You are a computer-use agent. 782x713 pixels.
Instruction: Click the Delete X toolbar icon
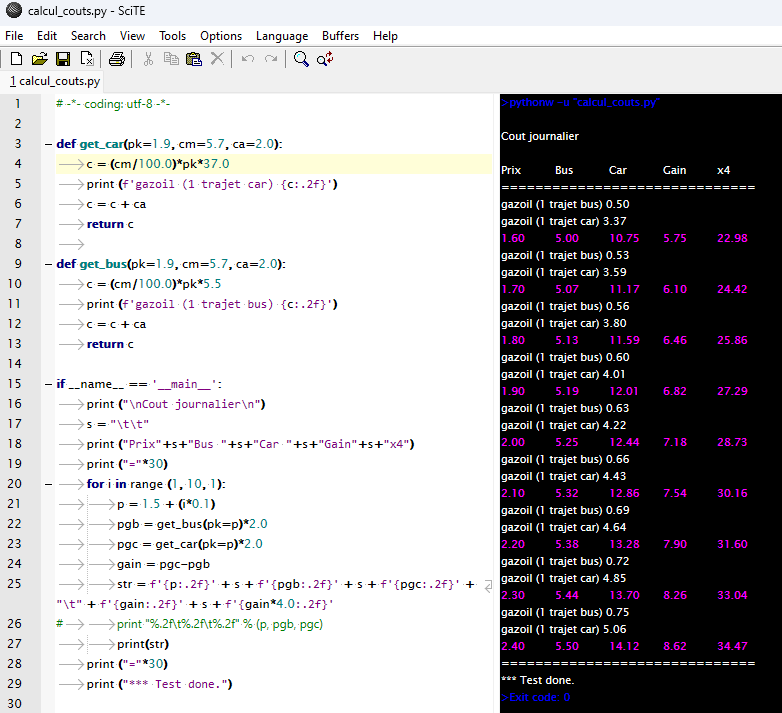pyautogui.click(x=217, y=59)
